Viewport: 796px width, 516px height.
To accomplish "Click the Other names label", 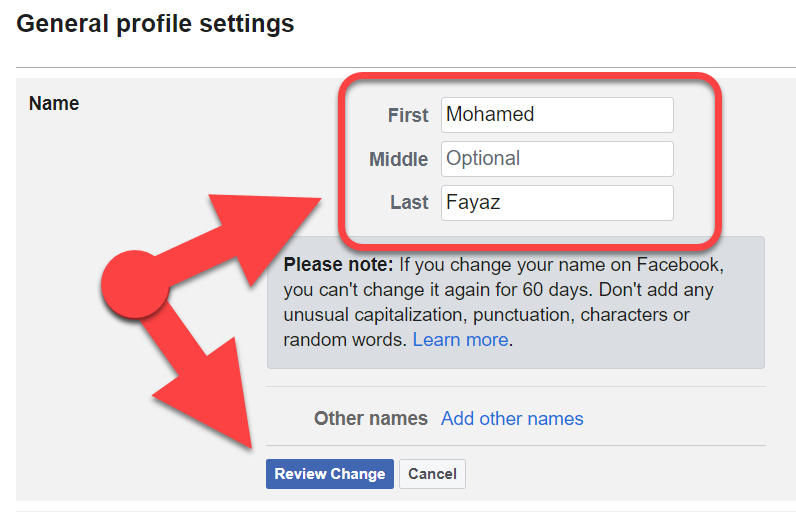I will pyautogui.click(x=371, y=418).
